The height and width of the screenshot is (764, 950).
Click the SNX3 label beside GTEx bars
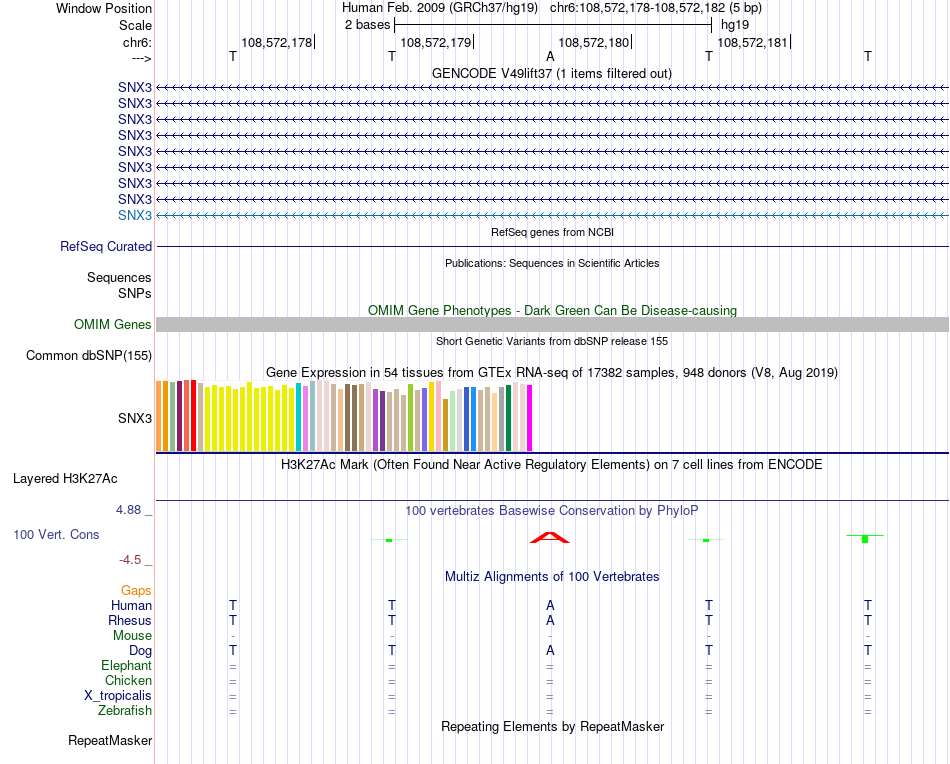(135, 418)
